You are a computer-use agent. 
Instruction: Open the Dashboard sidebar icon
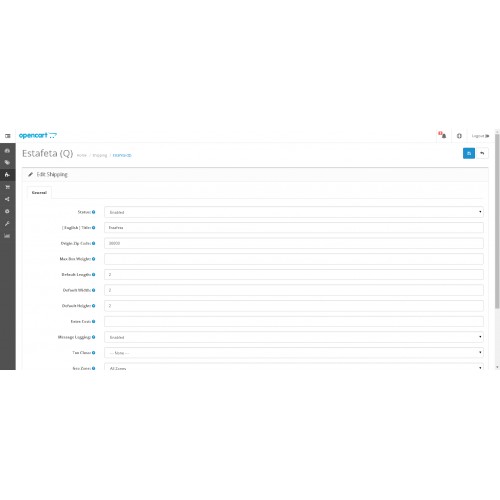pyautogui.click(x=7, y=151)
